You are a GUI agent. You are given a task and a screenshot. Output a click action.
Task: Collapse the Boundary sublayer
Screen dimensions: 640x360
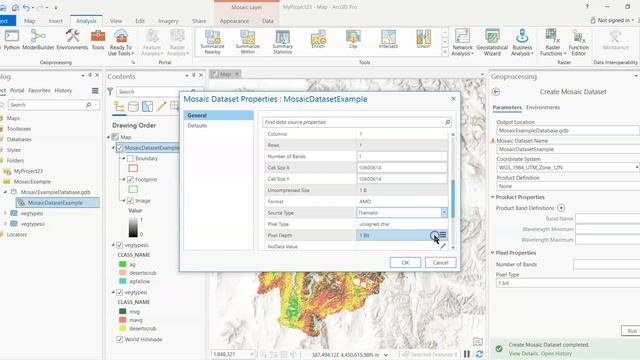[x=124, y=158]
